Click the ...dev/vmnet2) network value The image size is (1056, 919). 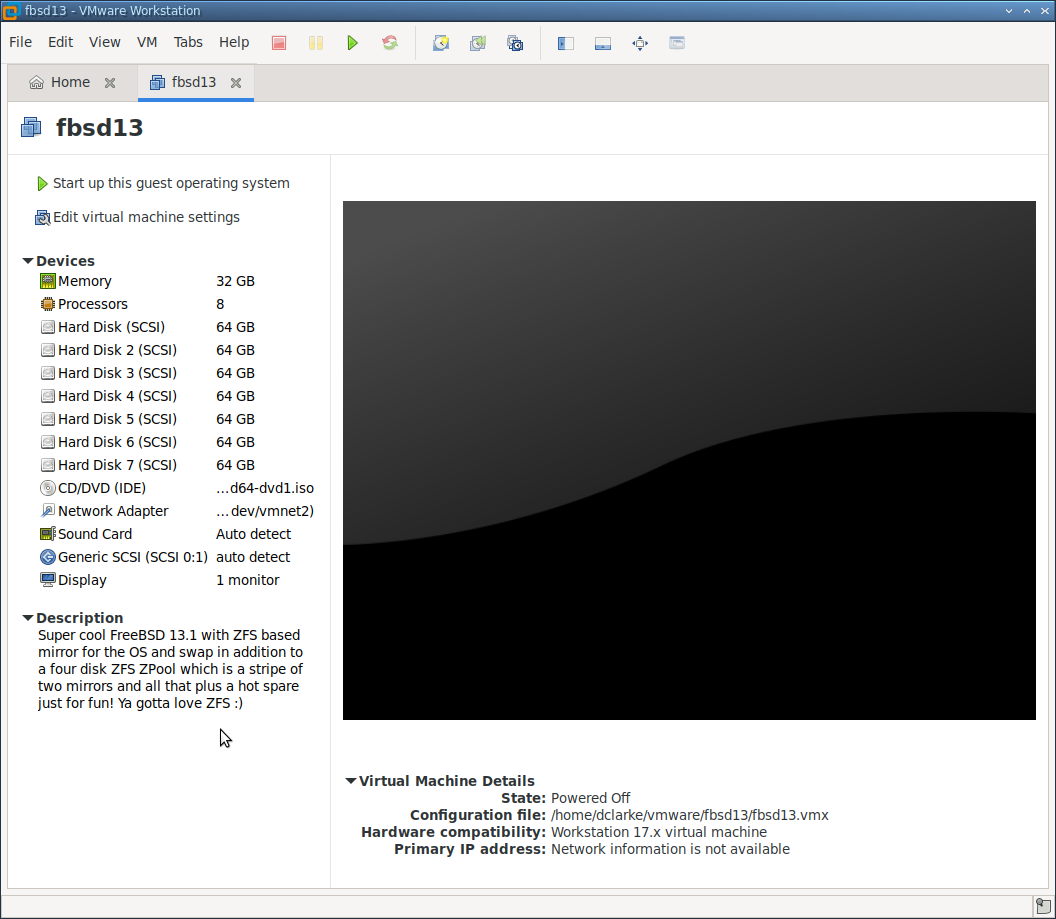[x=265, y=511]
